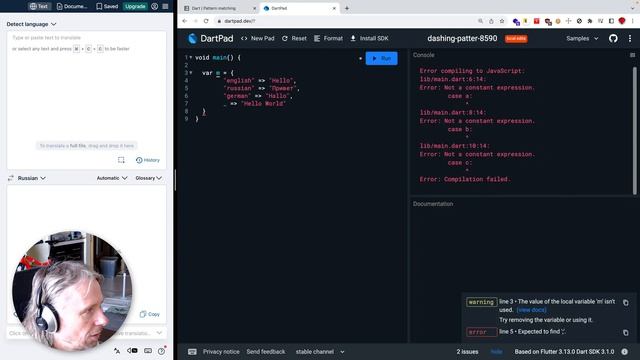Click pad title dashing-patter-8590
This screenshot has width=640, height=360.
pos(462,38)
